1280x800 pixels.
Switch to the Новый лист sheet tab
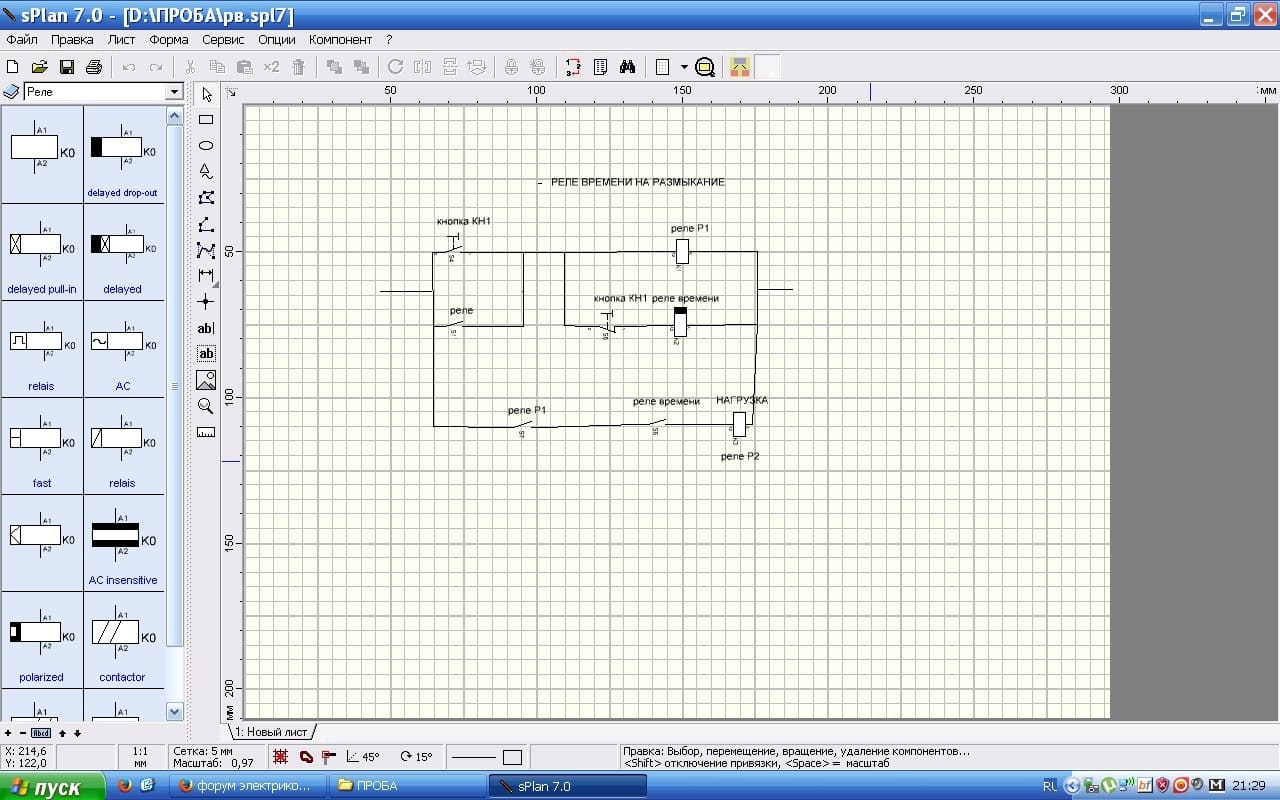tap(271, 732)
